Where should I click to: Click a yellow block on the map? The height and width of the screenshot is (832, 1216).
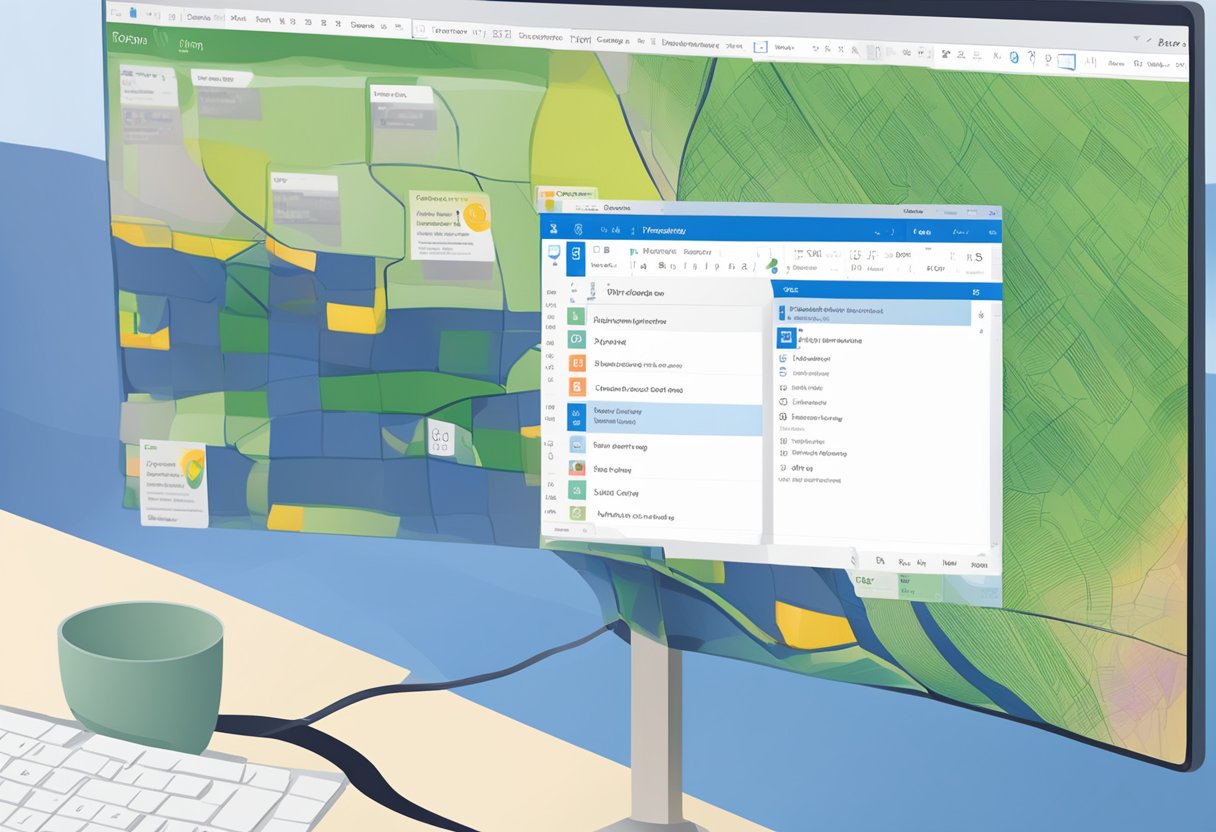coord(355,318)
